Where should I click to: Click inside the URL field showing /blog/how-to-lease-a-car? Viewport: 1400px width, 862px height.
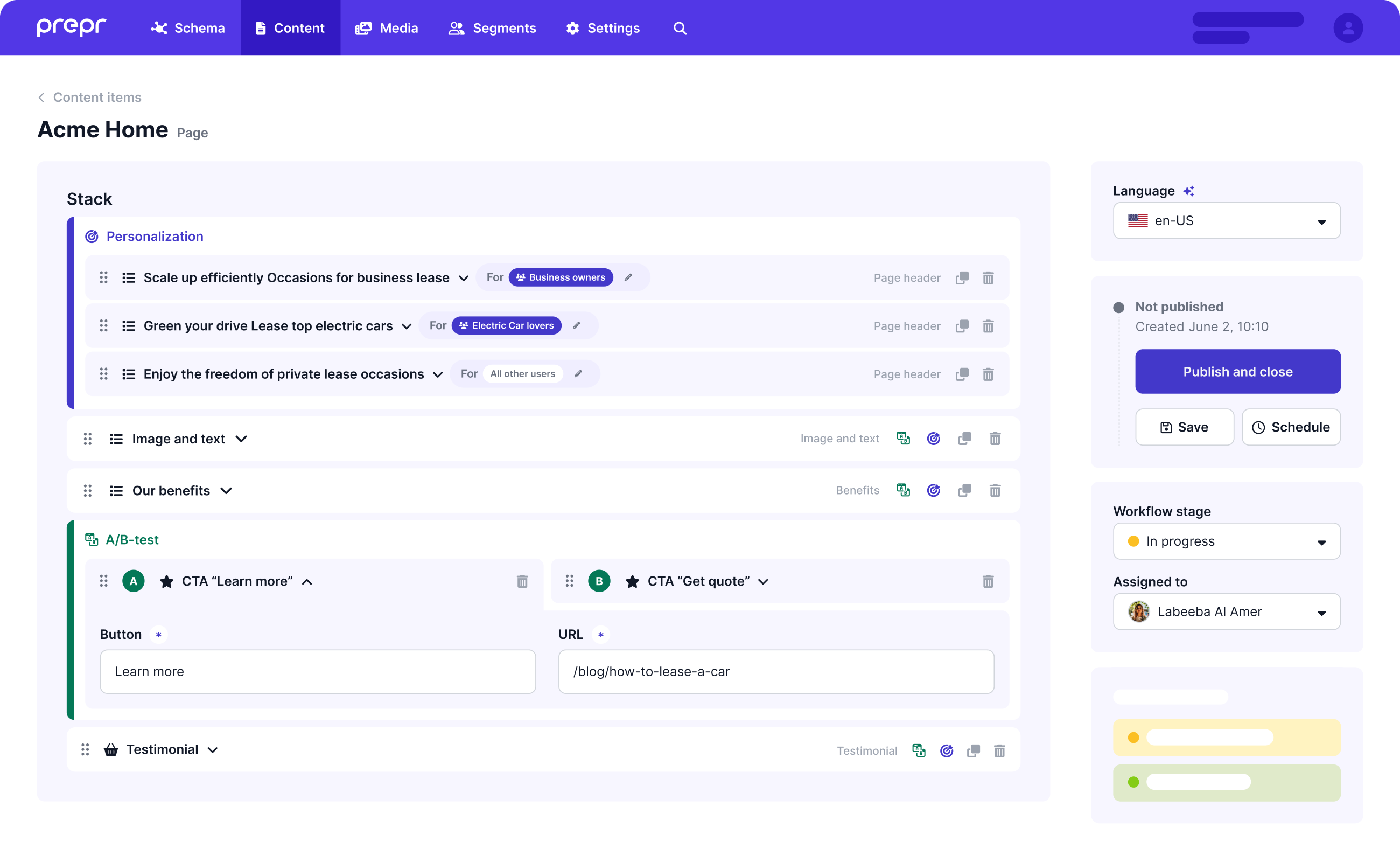tap(775, 672)
